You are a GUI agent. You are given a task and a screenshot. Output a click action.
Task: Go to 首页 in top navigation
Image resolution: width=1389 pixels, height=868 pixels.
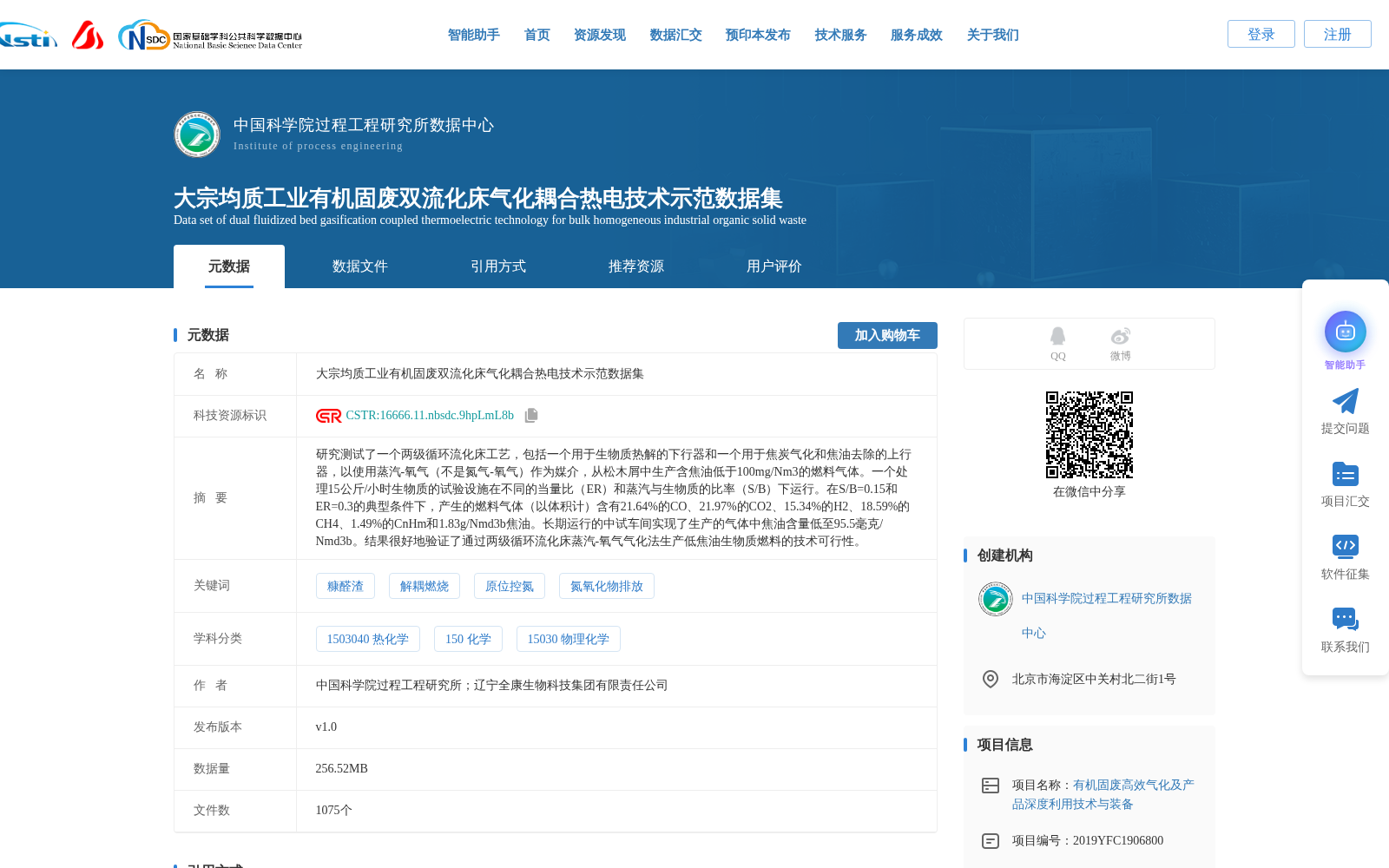[537, 35]
